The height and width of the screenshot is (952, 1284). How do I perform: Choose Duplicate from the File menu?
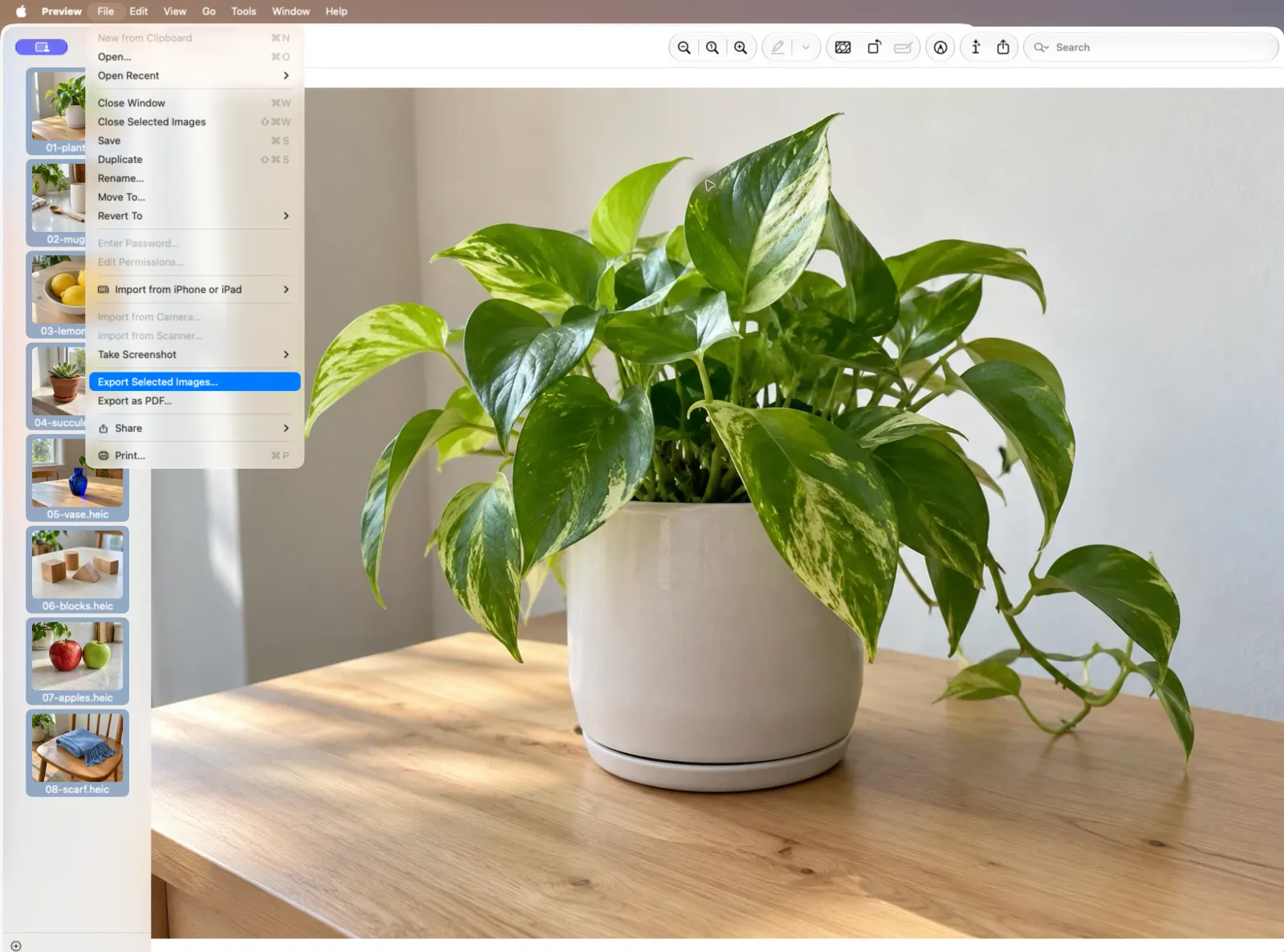pyautogui.click(x=194, y=160)
